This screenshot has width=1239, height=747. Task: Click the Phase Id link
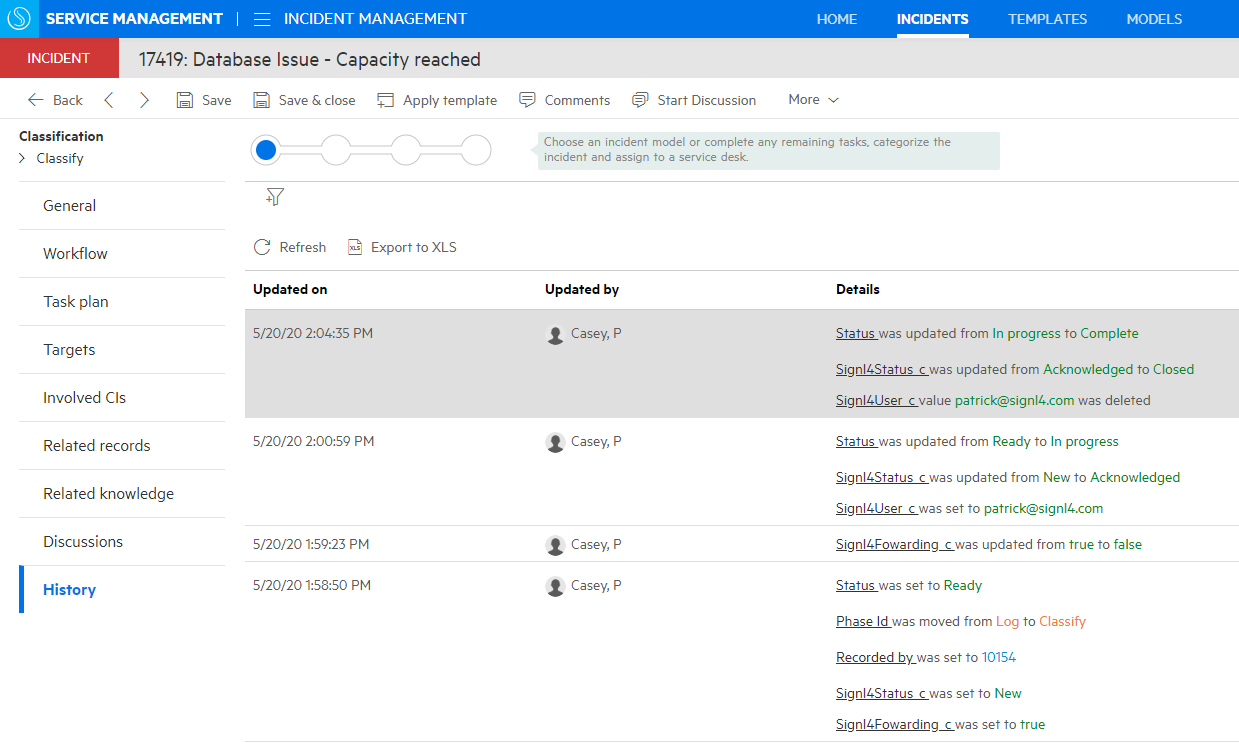click(863, 621)
